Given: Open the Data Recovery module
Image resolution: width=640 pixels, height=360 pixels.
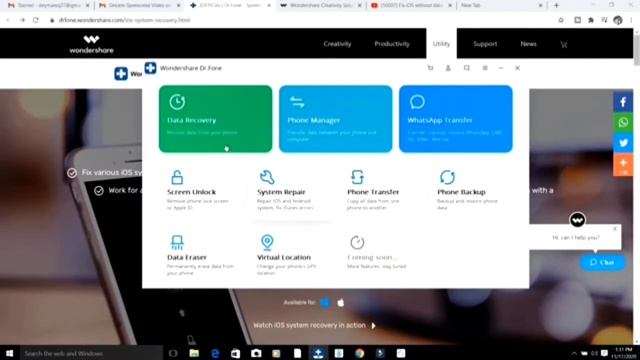Looking at the screenshot, I should (x=216, y=119).
